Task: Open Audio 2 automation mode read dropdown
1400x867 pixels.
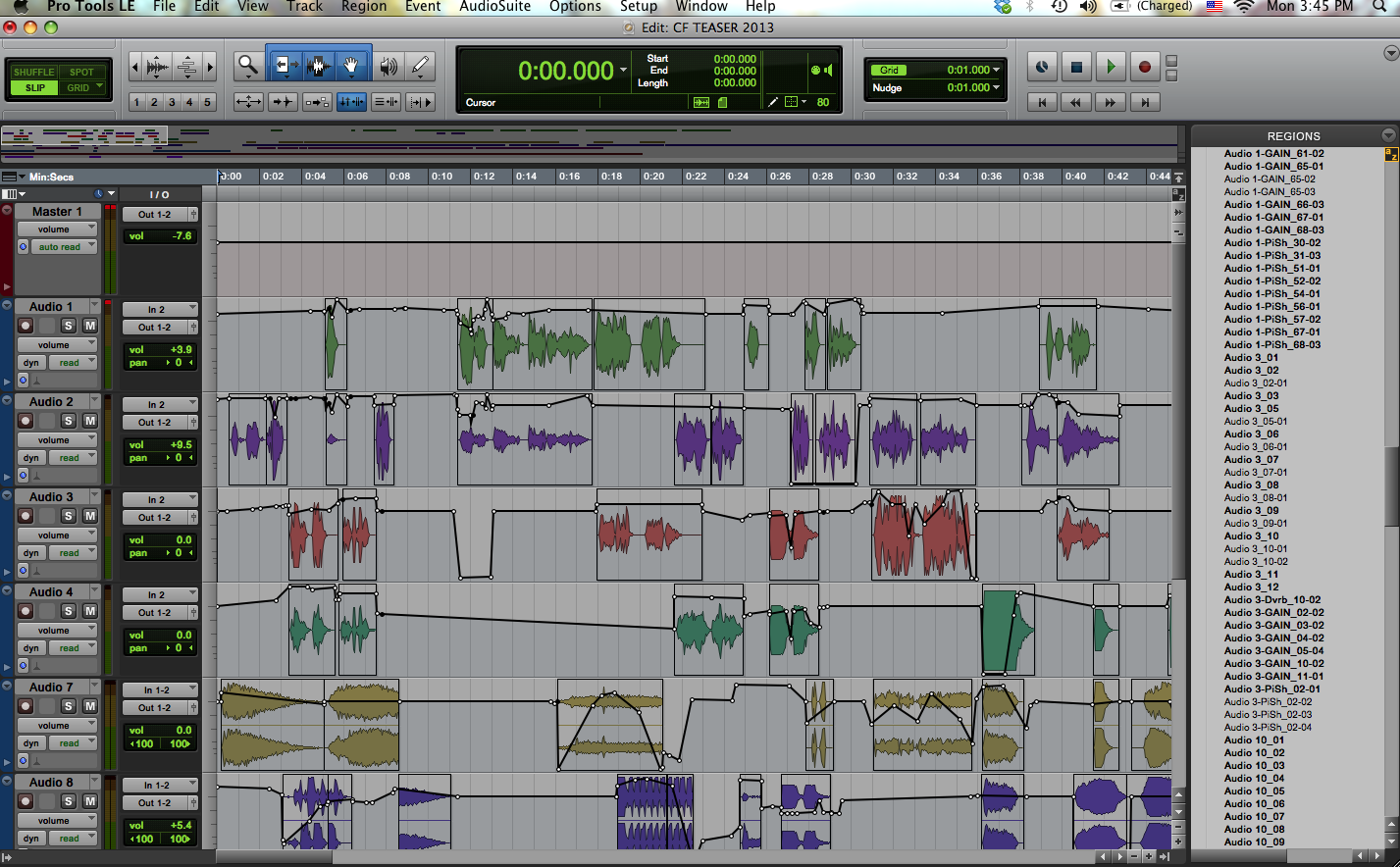Action: (74, 458)
